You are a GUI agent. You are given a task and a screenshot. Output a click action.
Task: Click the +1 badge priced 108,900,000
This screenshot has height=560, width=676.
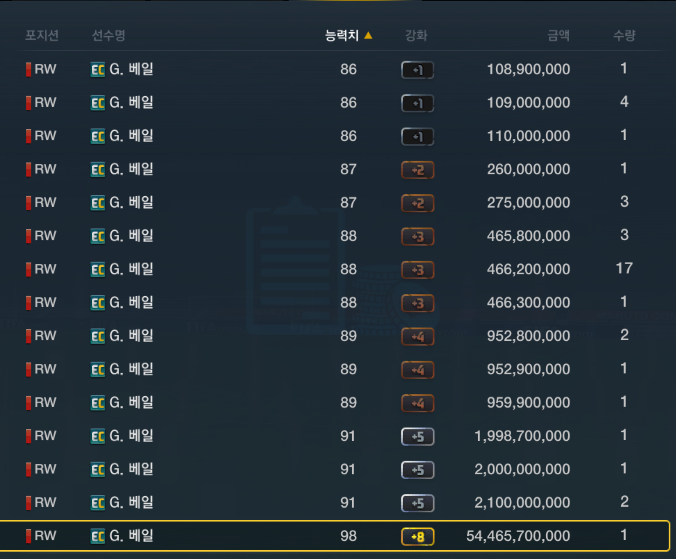tap(417, 70)
